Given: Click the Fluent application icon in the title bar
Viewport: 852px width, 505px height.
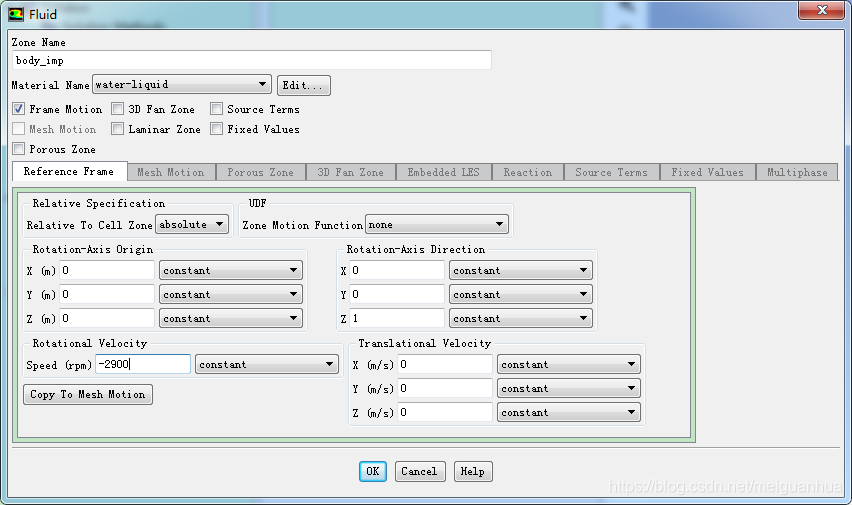Looking at the screenshot, I should click(x=16, y=14).
